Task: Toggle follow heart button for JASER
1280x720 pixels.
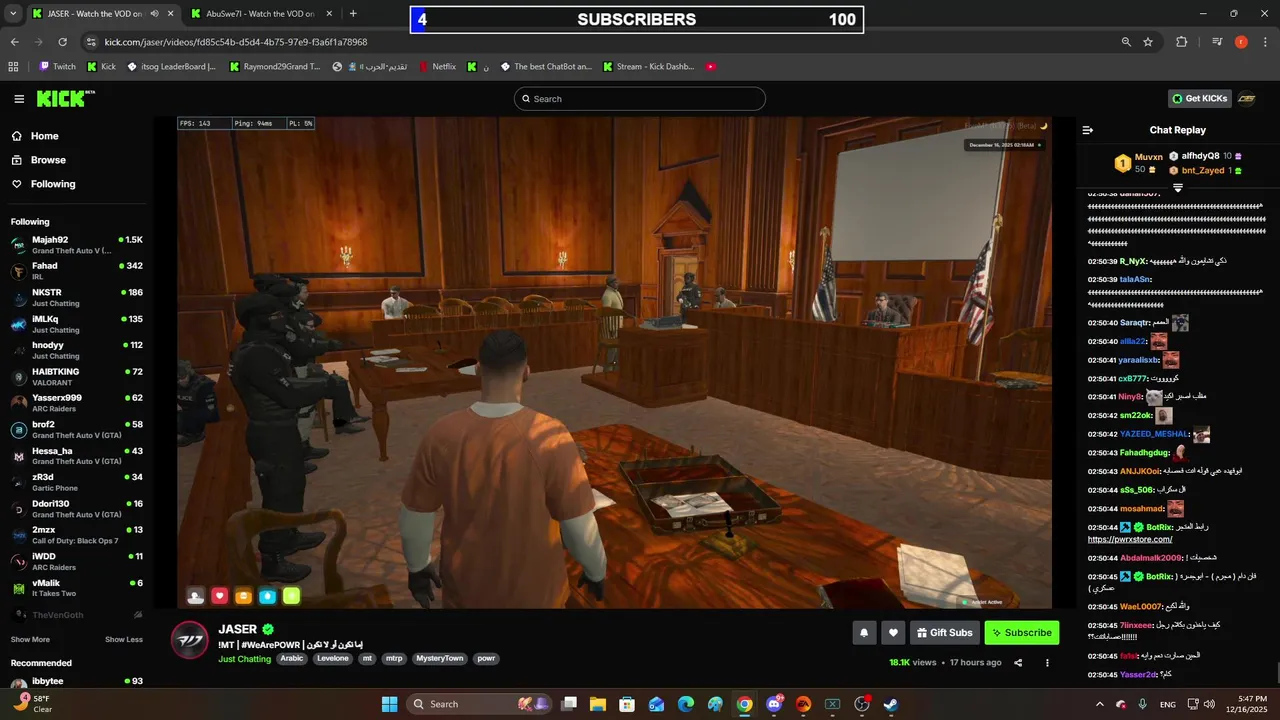Action: click(x=894, y=632)
